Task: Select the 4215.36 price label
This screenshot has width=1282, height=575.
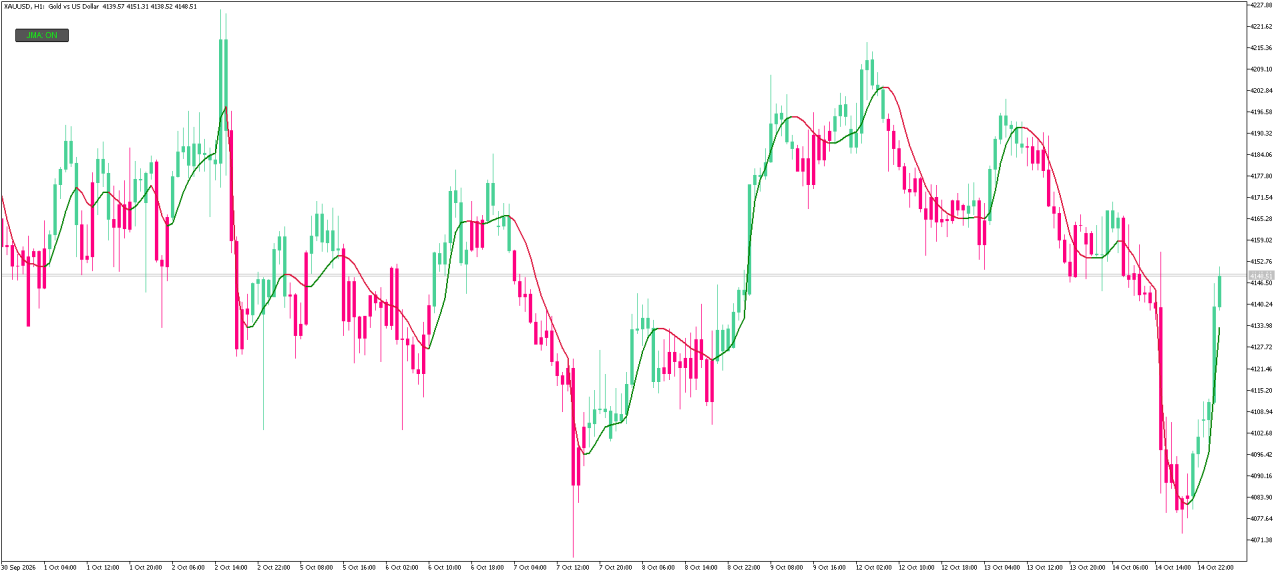Action: coord(1260,48)
